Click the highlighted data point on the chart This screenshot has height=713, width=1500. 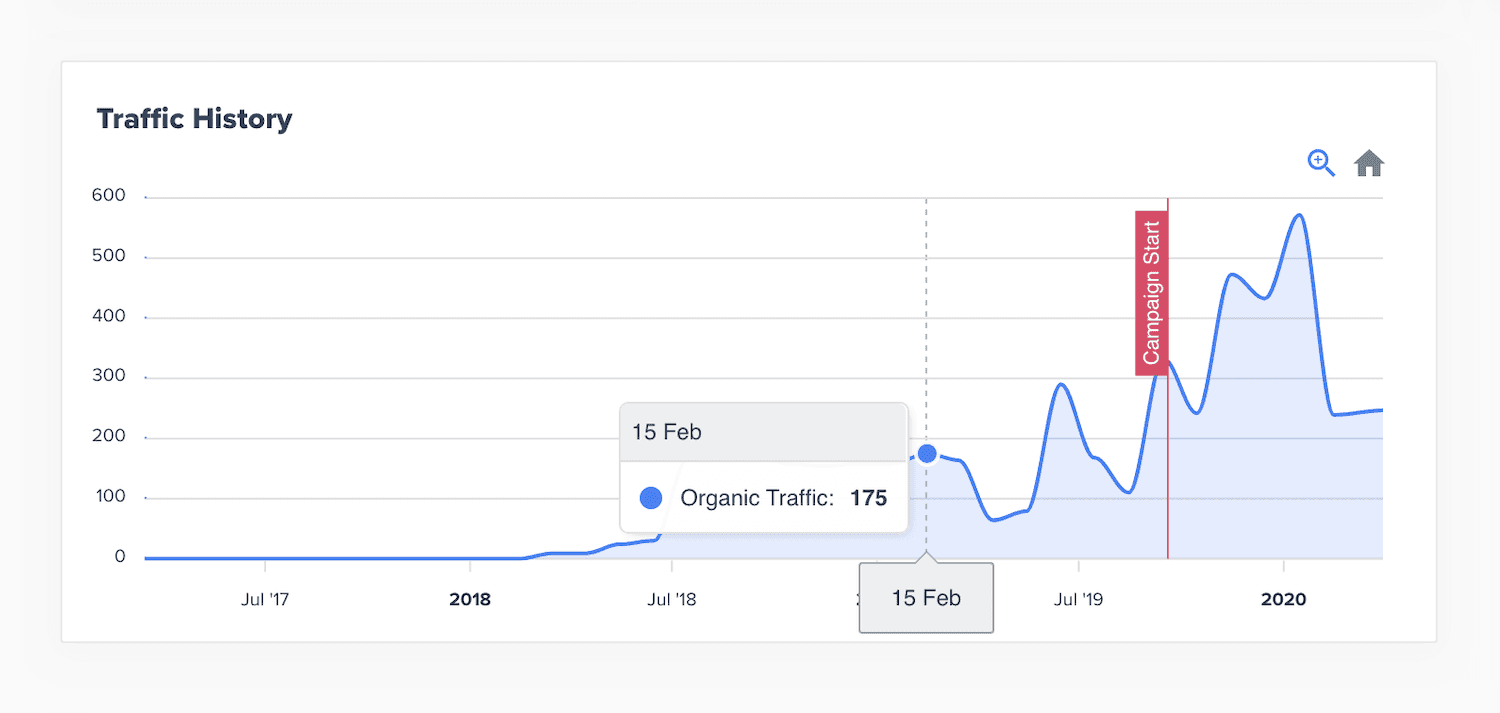926,453
